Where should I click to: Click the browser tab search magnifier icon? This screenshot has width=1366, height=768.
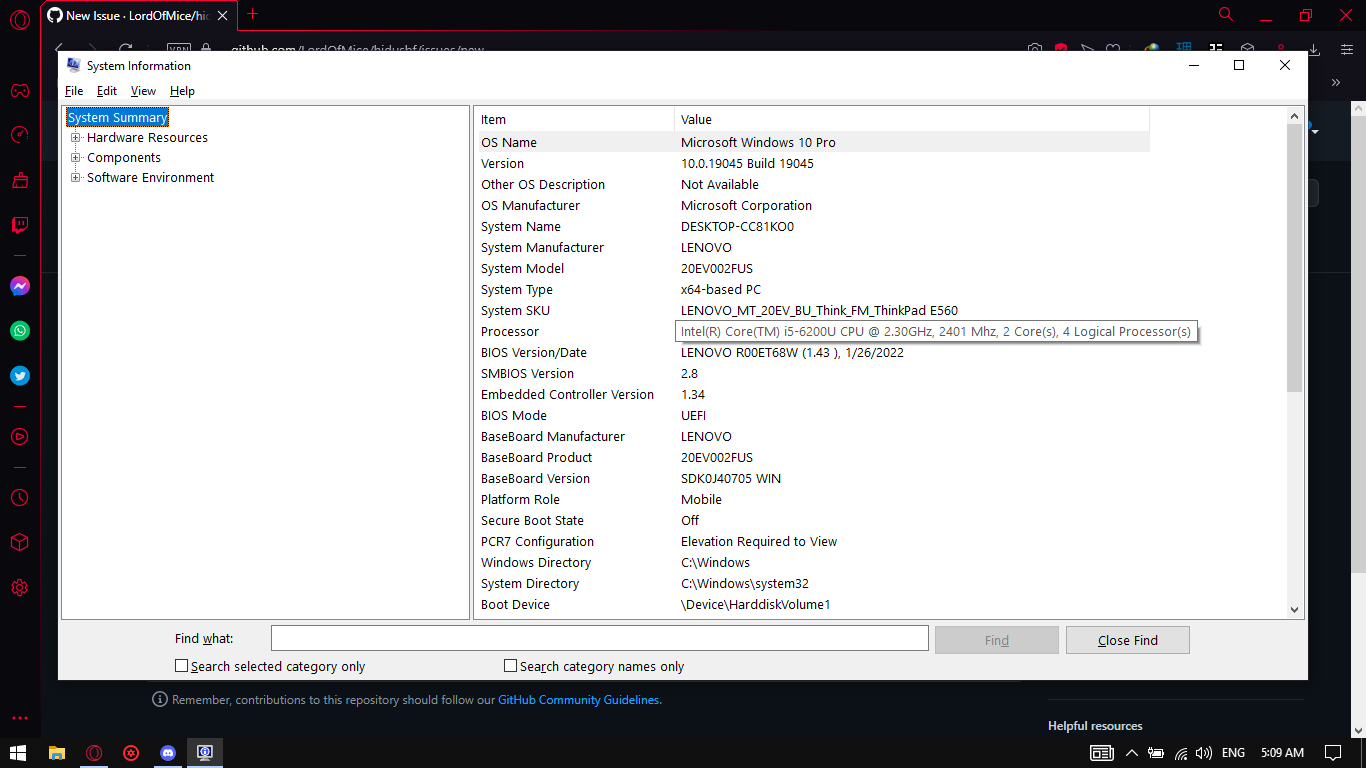1226,14
